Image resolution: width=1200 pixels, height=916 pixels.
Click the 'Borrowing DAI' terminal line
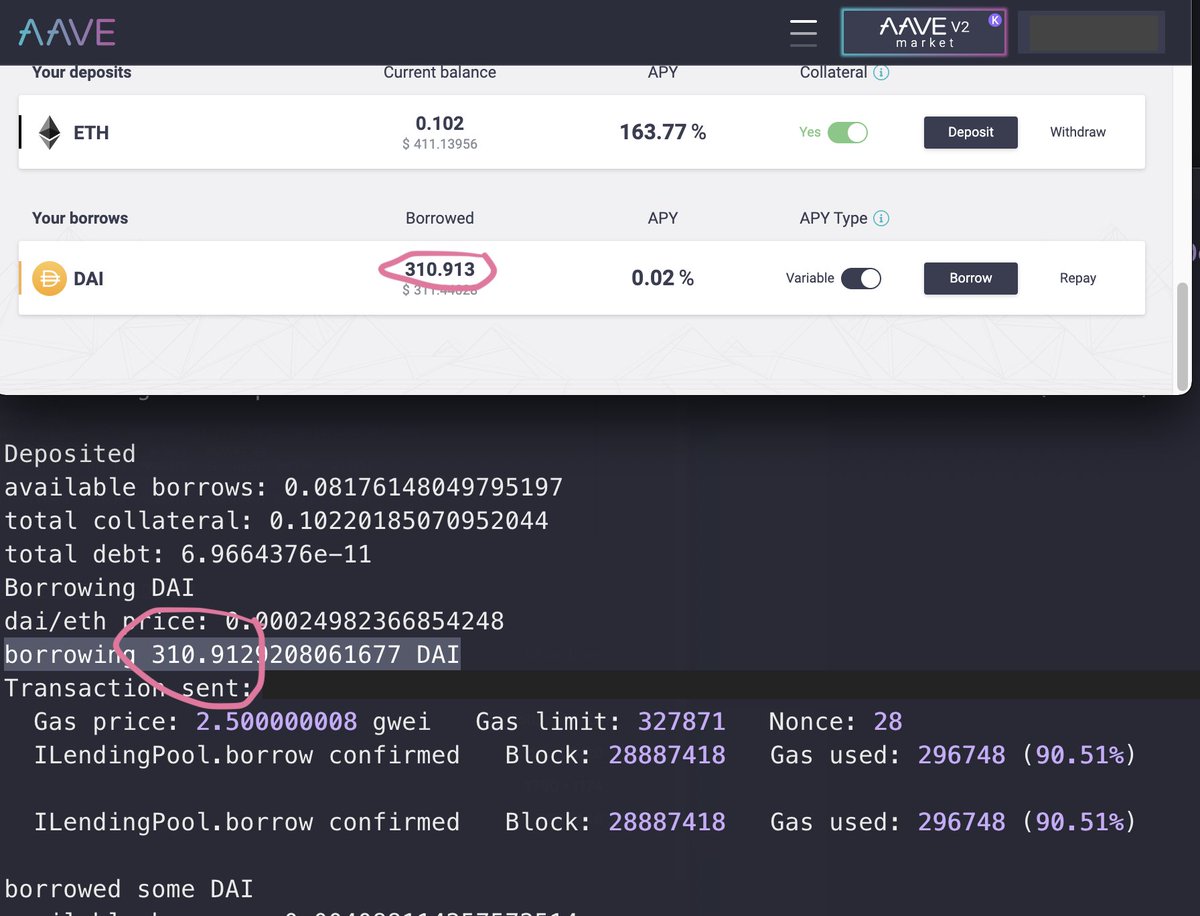click(x=99, y=587)
